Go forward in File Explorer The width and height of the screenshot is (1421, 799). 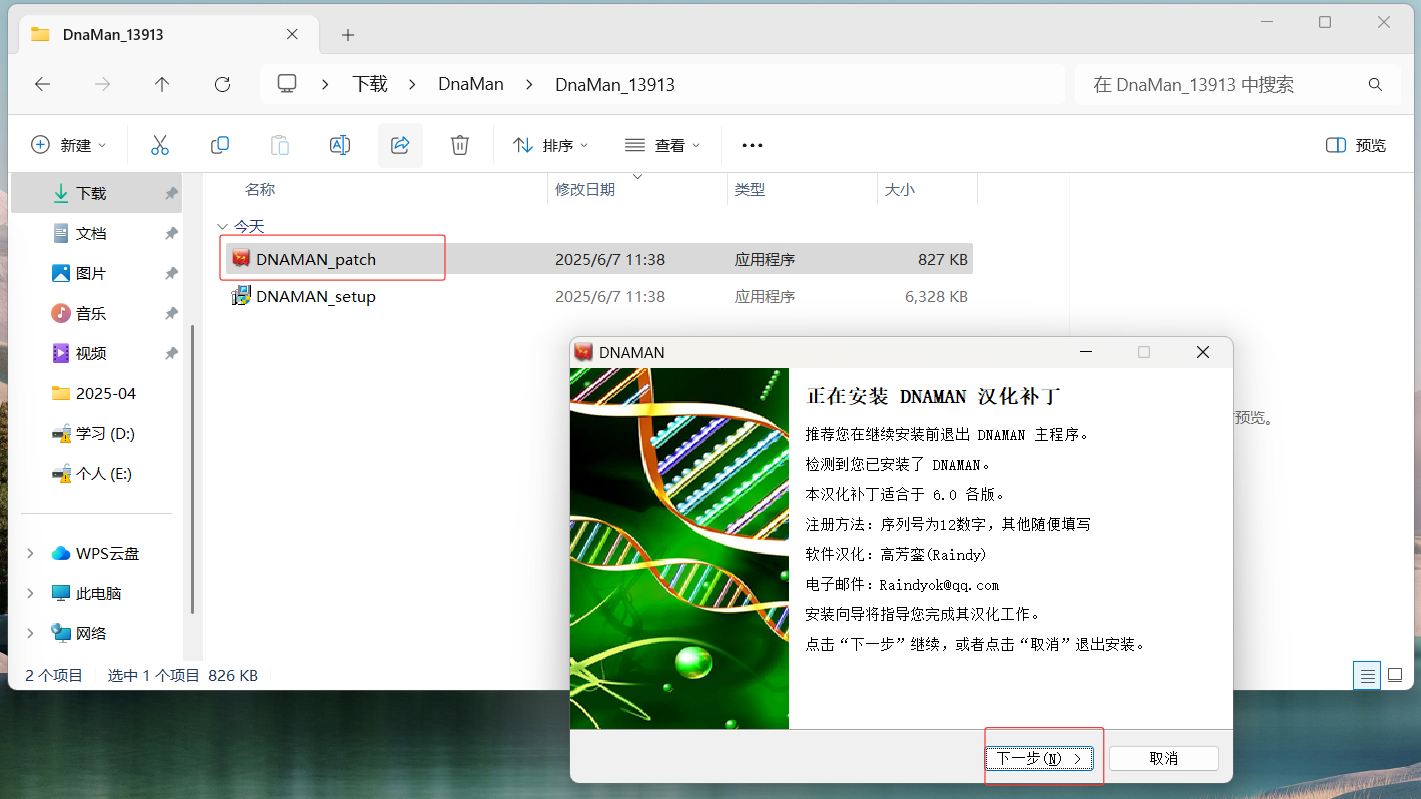102,85
